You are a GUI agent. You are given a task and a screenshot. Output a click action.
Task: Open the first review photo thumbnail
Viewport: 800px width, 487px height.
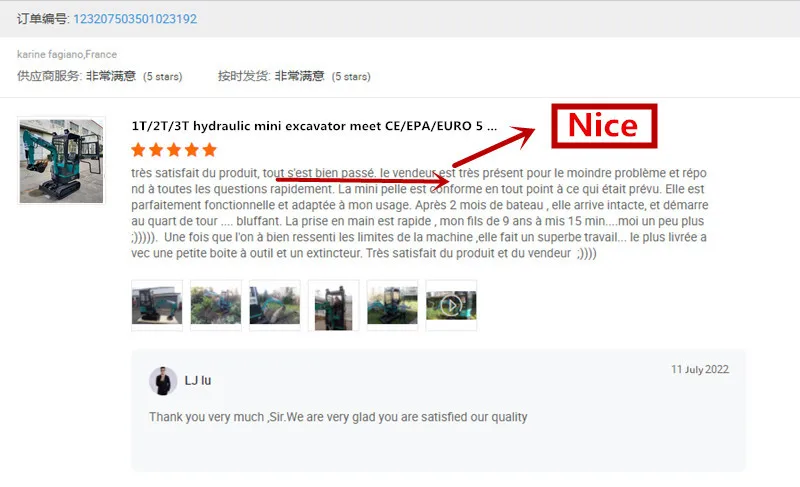point(157,305)
